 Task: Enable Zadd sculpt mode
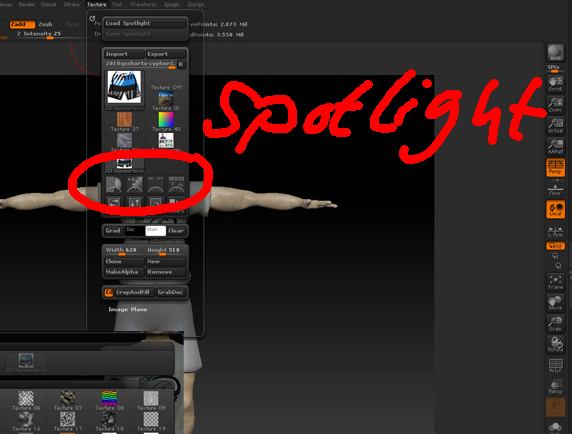coord(22,24)
